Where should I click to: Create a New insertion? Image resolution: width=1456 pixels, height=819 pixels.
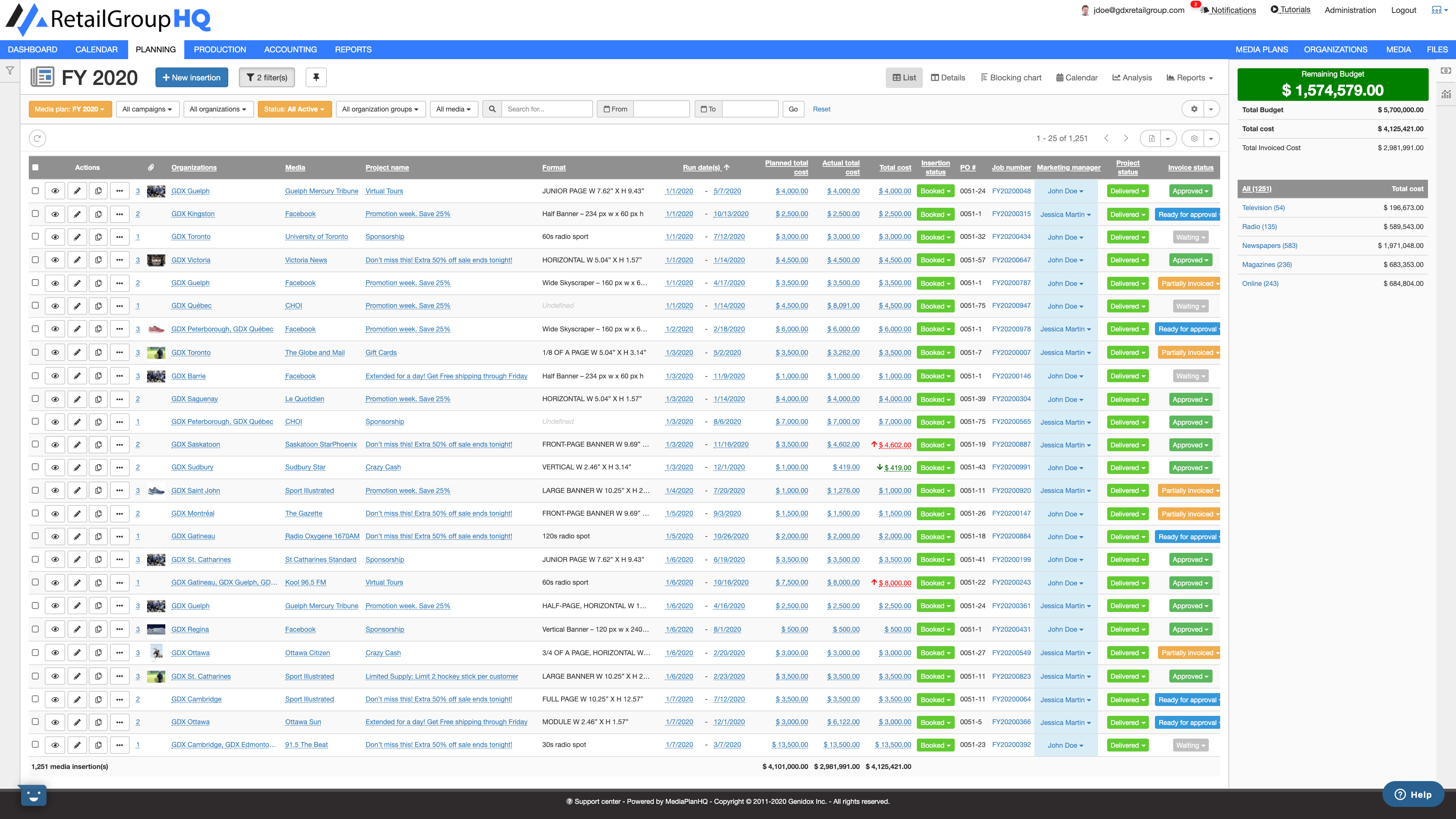point(191,77)
